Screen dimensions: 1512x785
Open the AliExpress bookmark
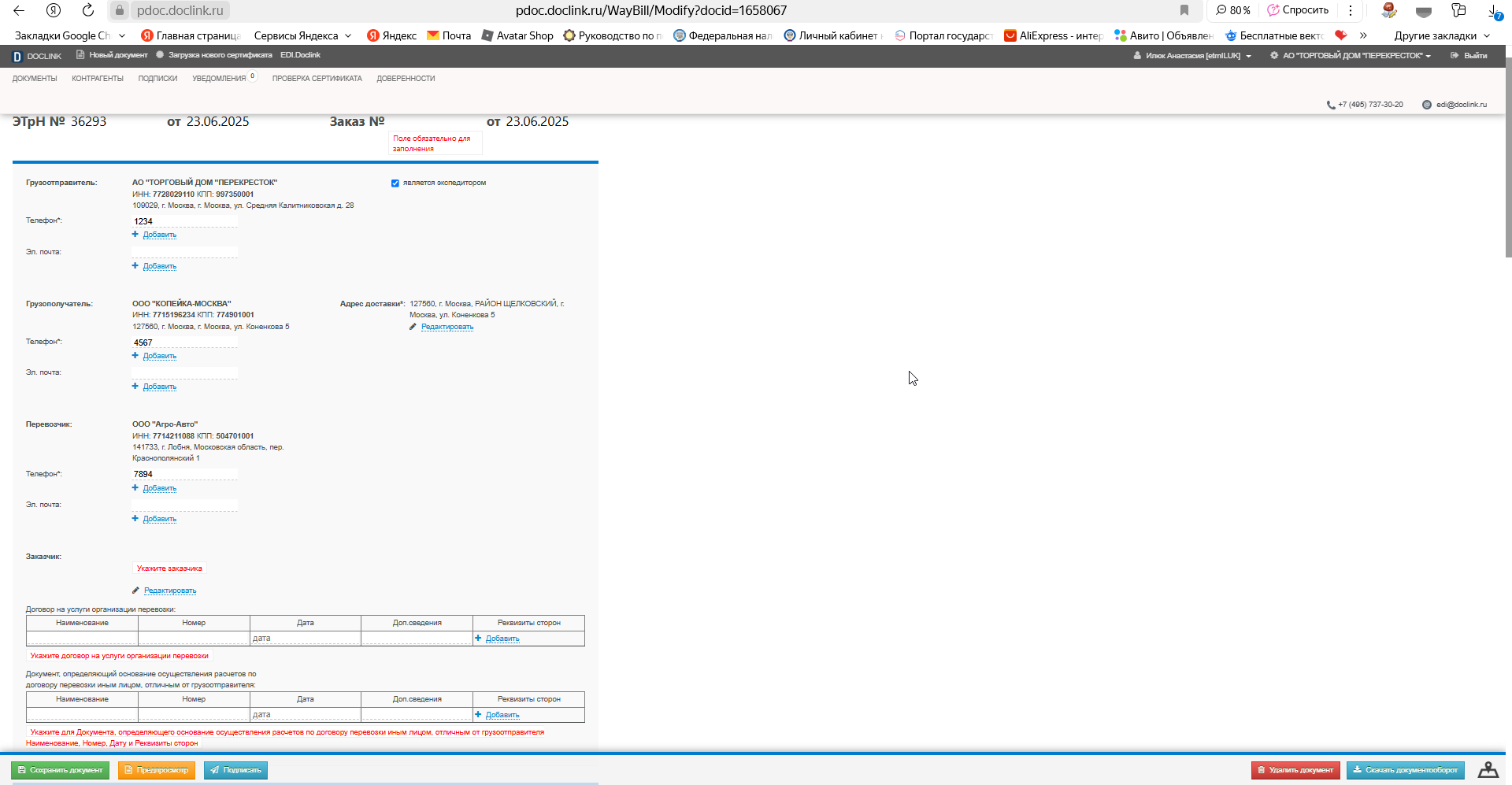[1054, 35]
